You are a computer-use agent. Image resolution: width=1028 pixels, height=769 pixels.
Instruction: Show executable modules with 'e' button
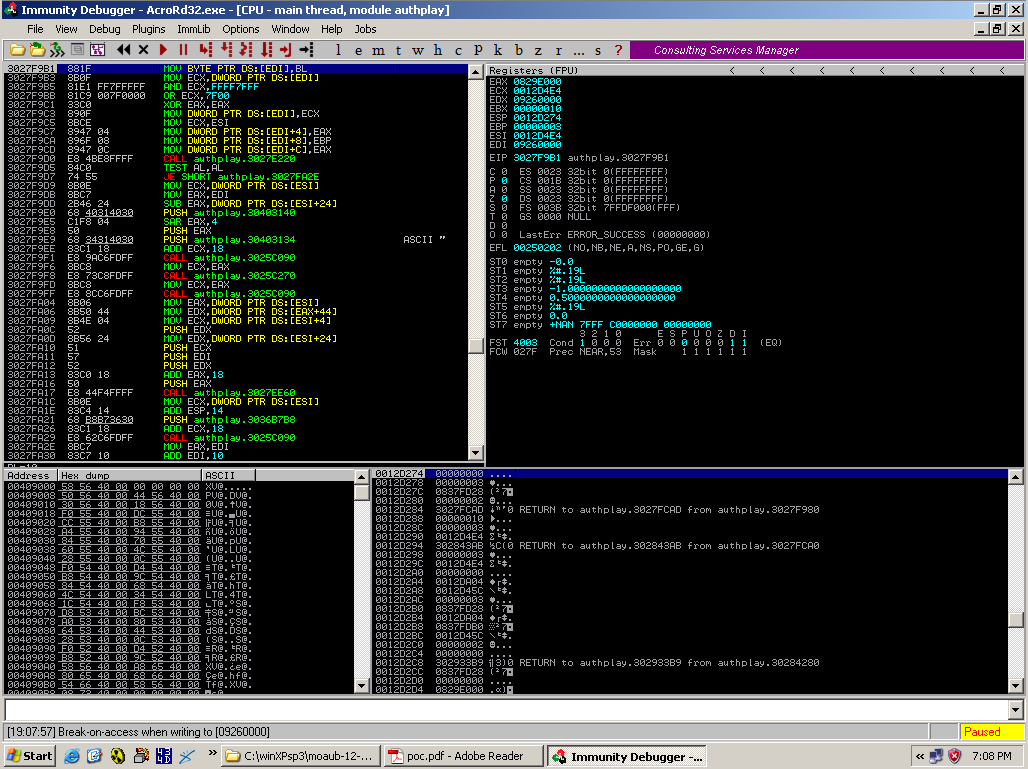[357, 50]
